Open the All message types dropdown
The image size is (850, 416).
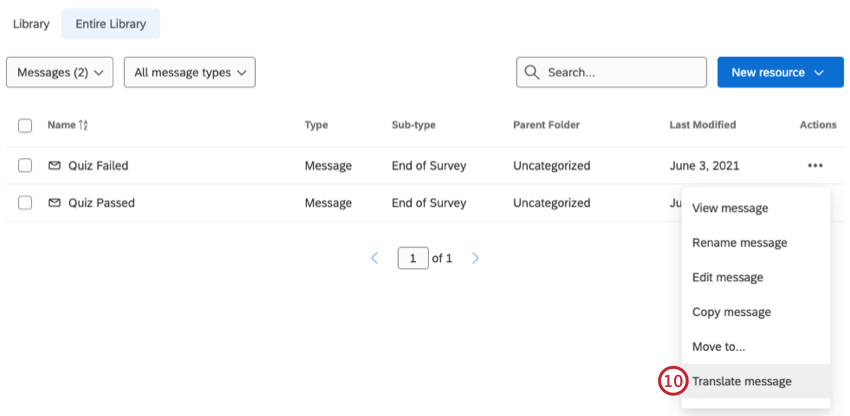point(189,72)
